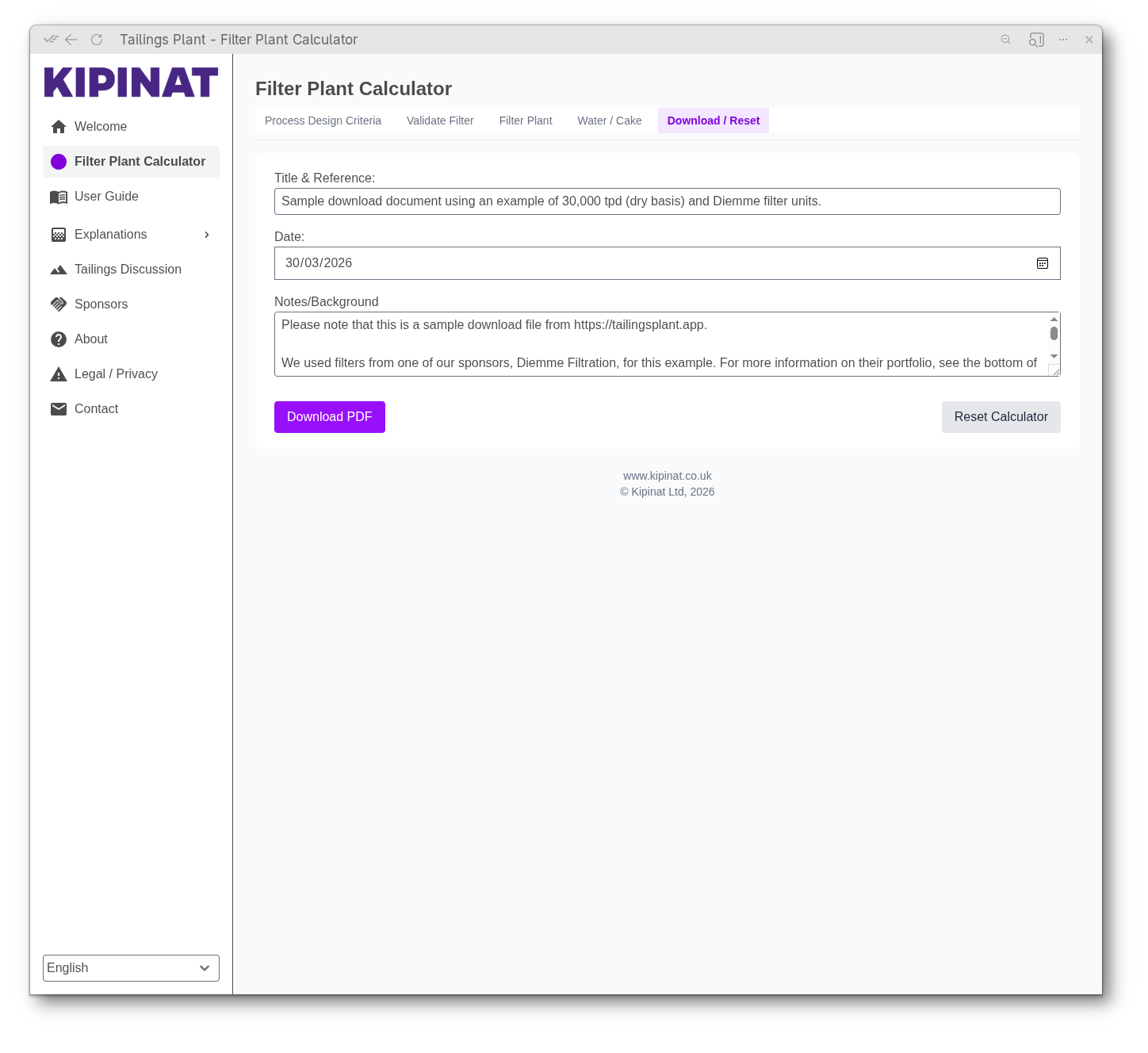Click the Explanations calculator icon
Viewport: 1148px width, 1053px height.
click(x=59, y=235)
